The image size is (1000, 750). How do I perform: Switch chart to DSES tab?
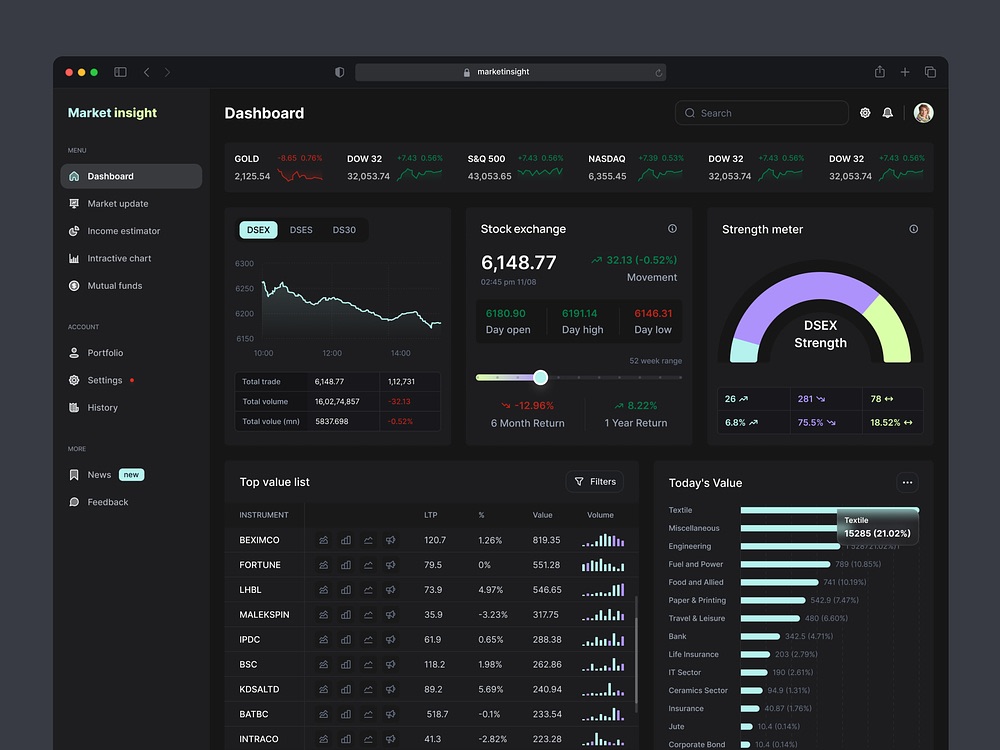pyautogui.click(x=301, y=230)
